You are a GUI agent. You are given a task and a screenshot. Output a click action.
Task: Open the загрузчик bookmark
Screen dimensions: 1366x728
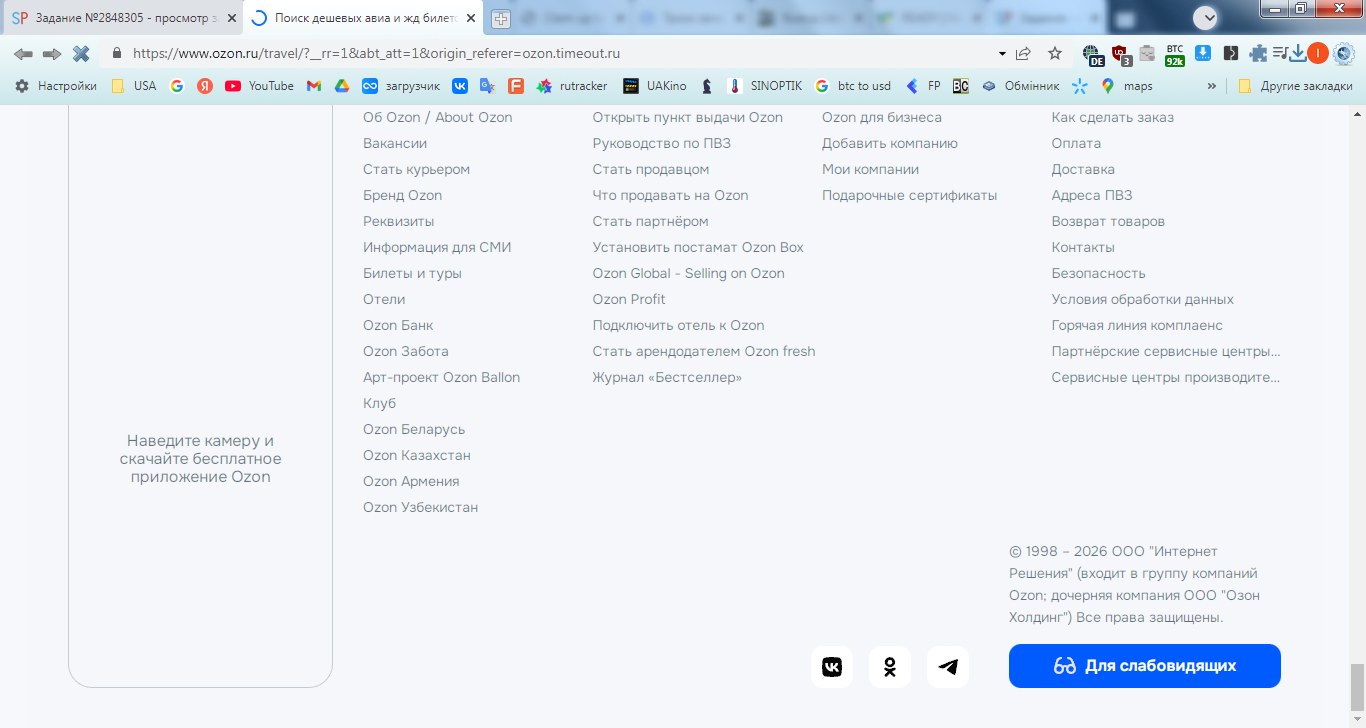(401, 86)
